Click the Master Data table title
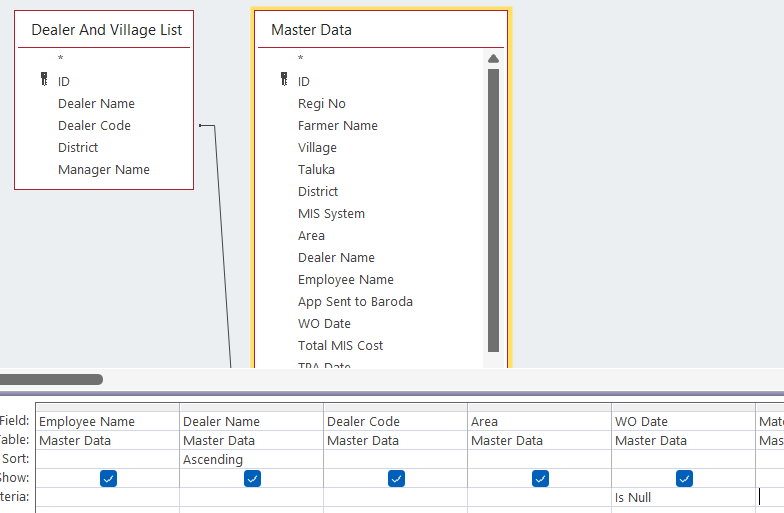784x513 pixels. click(312, 30)
